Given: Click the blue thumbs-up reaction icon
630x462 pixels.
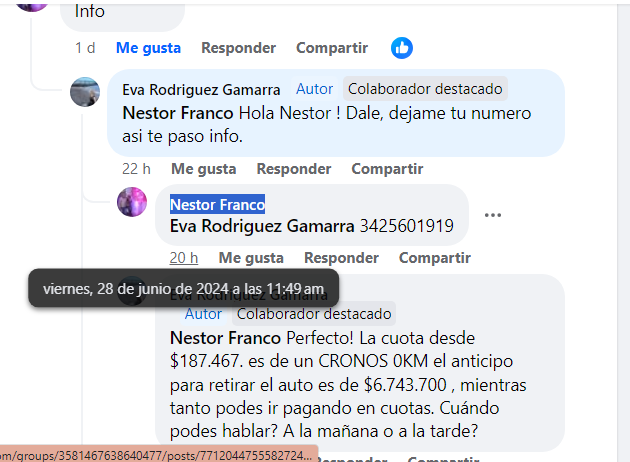Looking at the screenshot, I should [402, 48].
